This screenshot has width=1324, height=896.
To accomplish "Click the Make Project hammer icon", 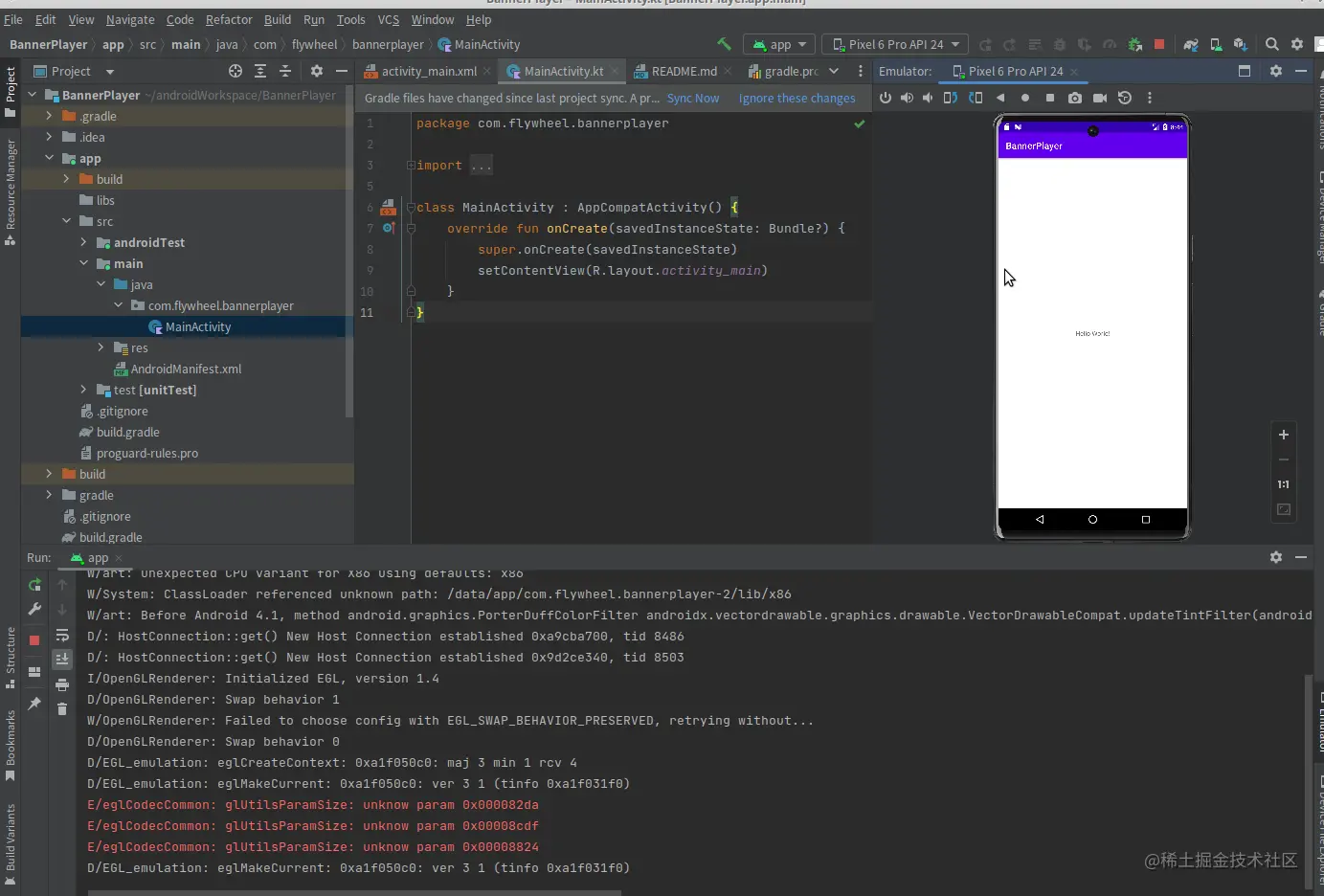I will (724, 44).
